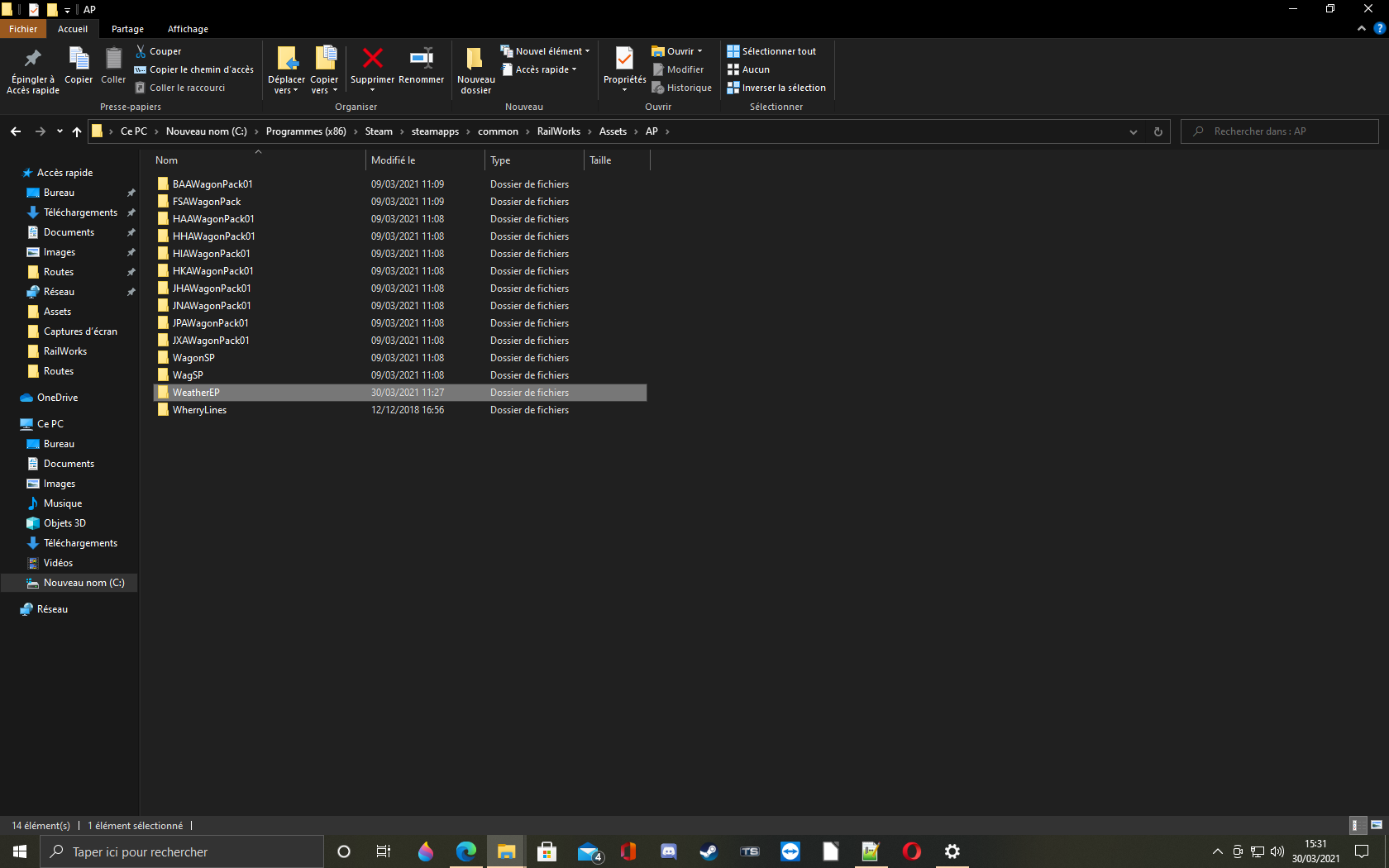Click Aucun to deselect everything
The image size is (1389, 868).
click(x=748, y=69)
